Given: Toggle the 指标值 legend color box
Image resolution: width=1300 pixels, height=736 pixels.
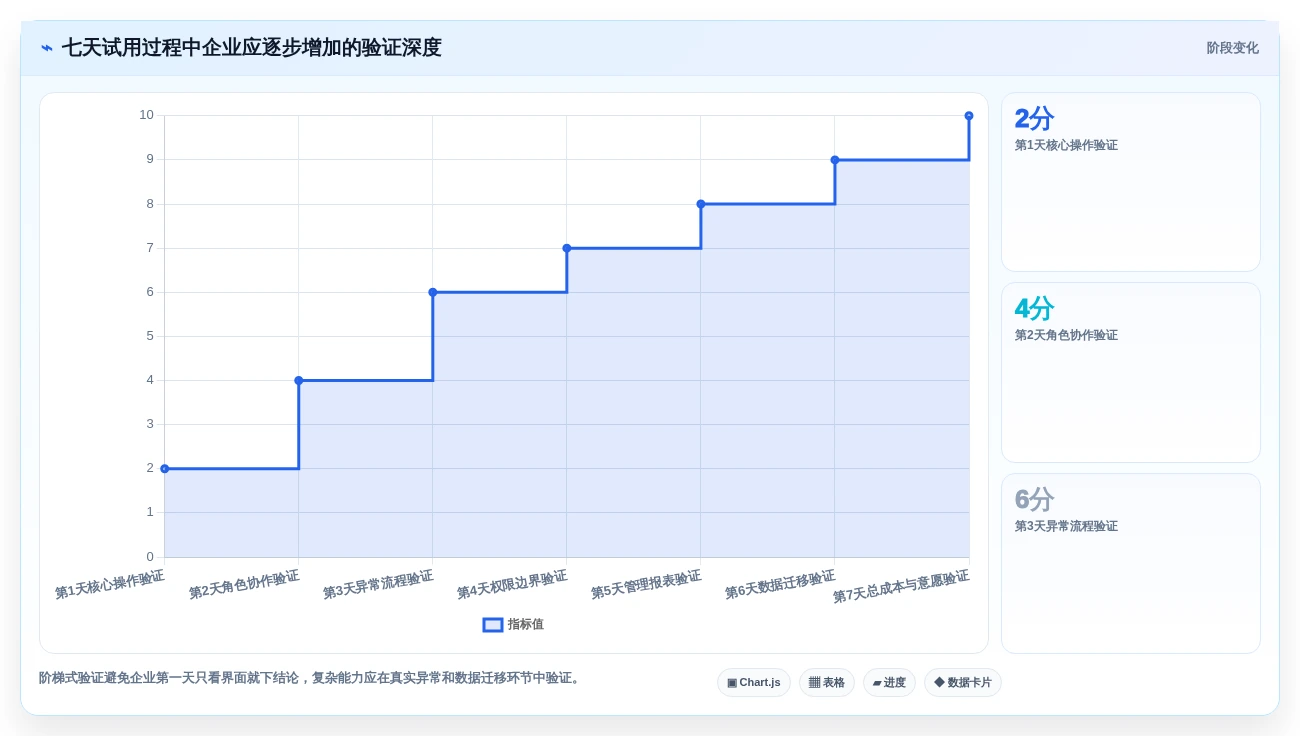Looking at the screenshot, I should 493,624.
